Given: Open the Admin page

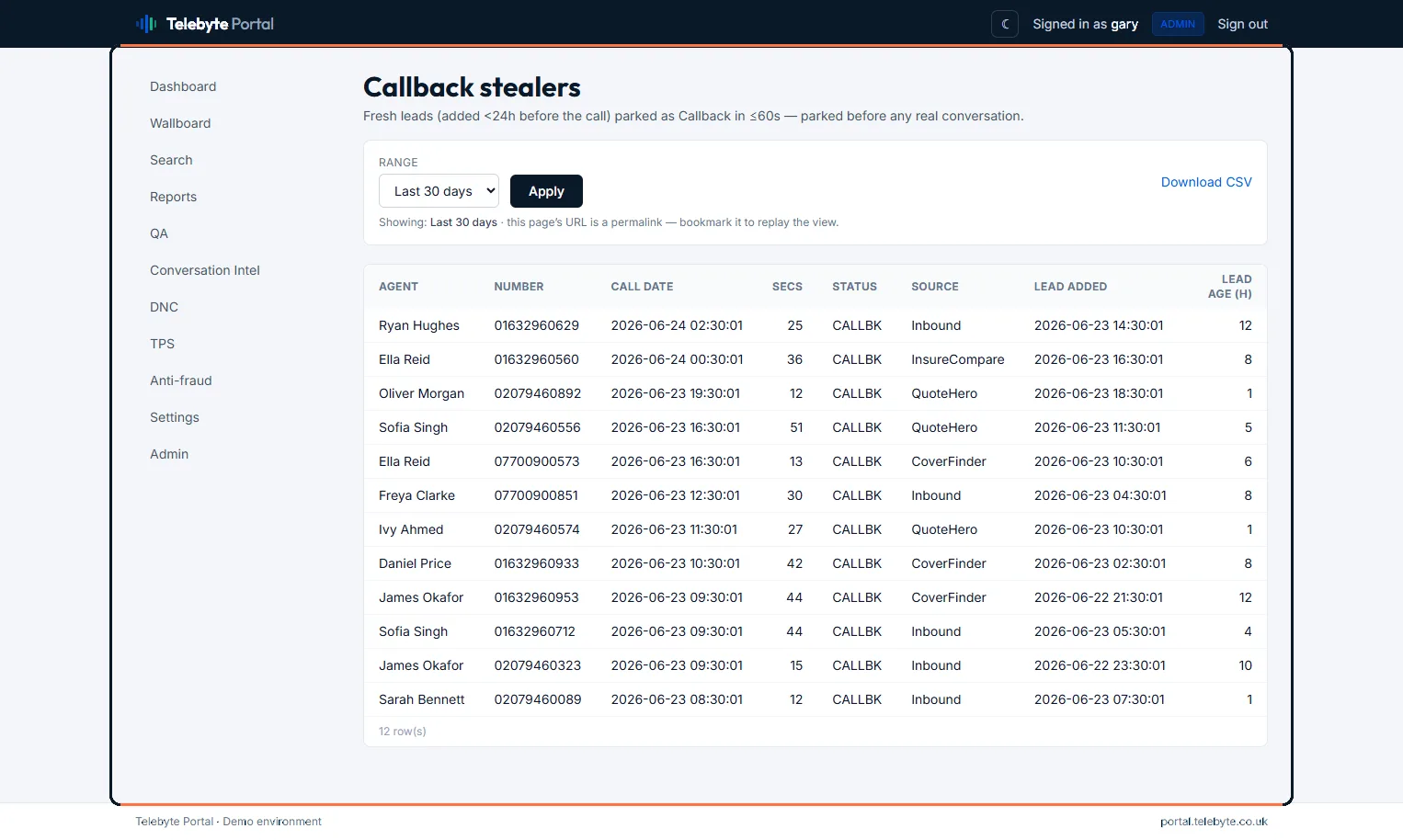Looking at the screenshot, I should (169, 454).
